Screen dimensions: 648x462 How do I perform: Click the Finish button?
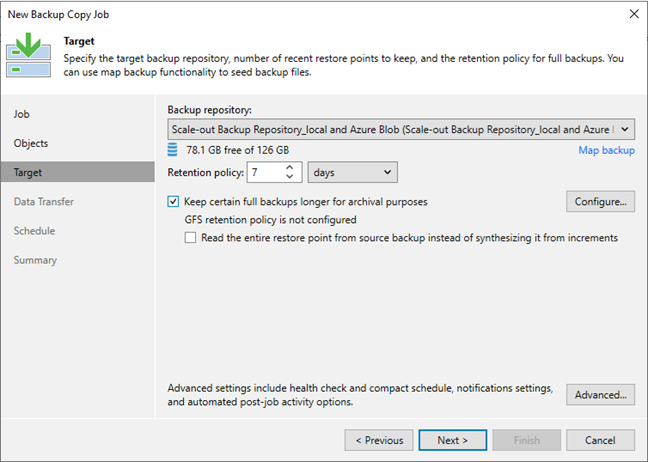[x=526, y=440]
